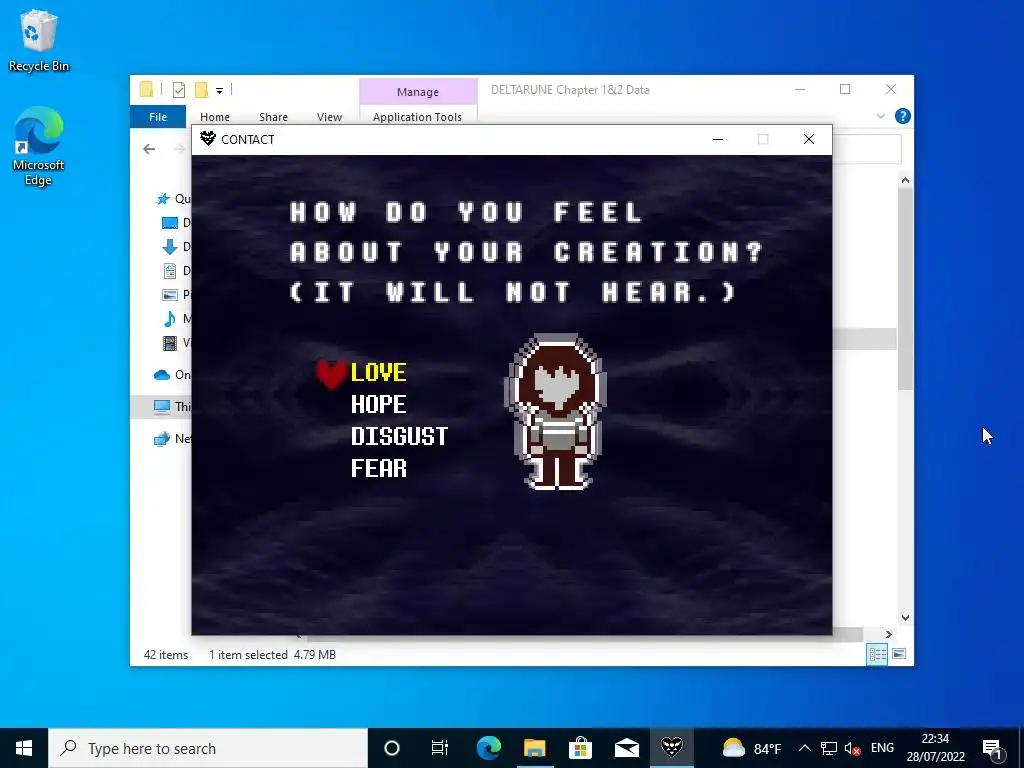
Task: Open weather widget showing 84°F
Action: [x=752, y=748]
